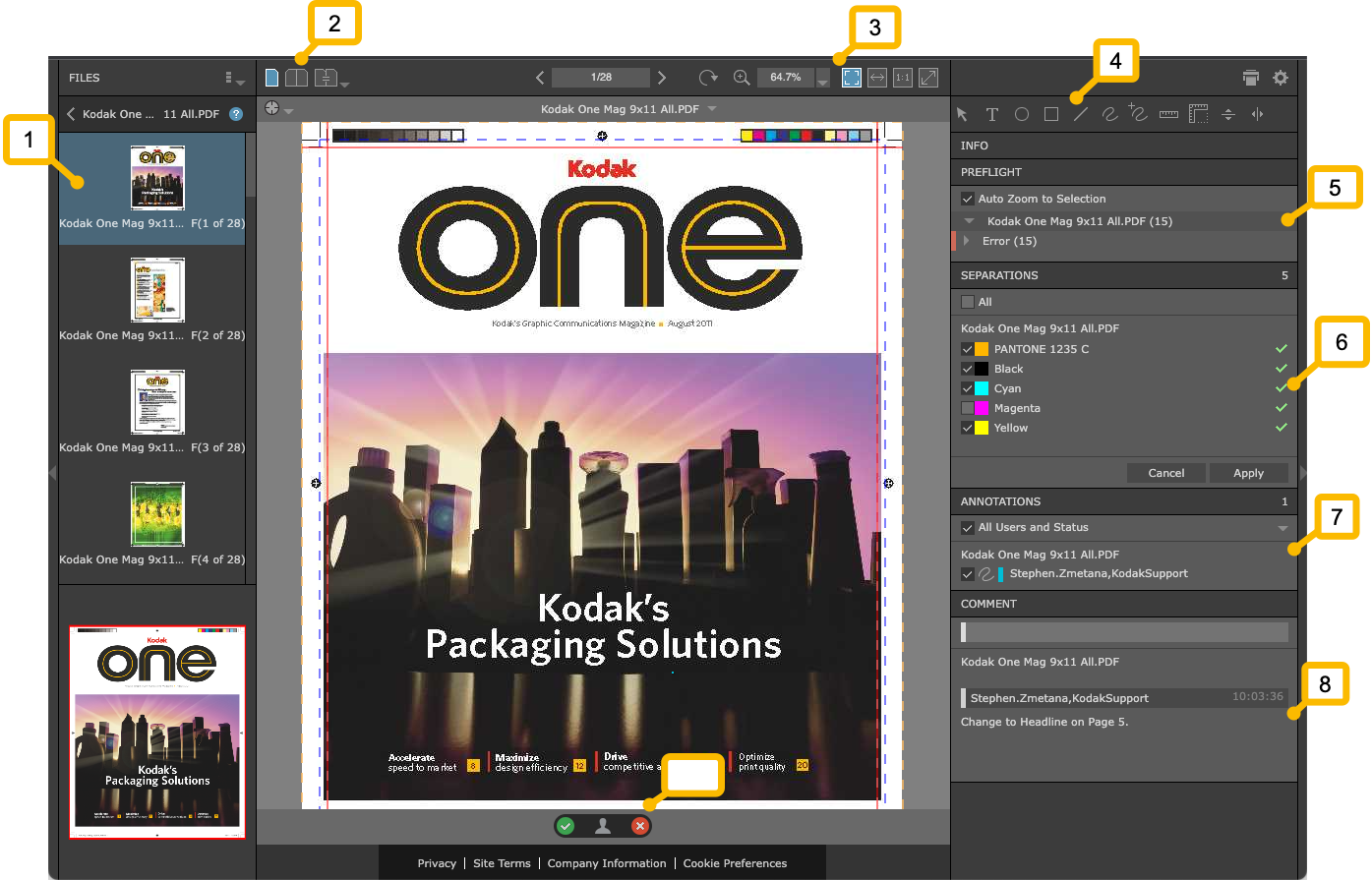
Task: Open full screen view
Action: coord(928,78)
